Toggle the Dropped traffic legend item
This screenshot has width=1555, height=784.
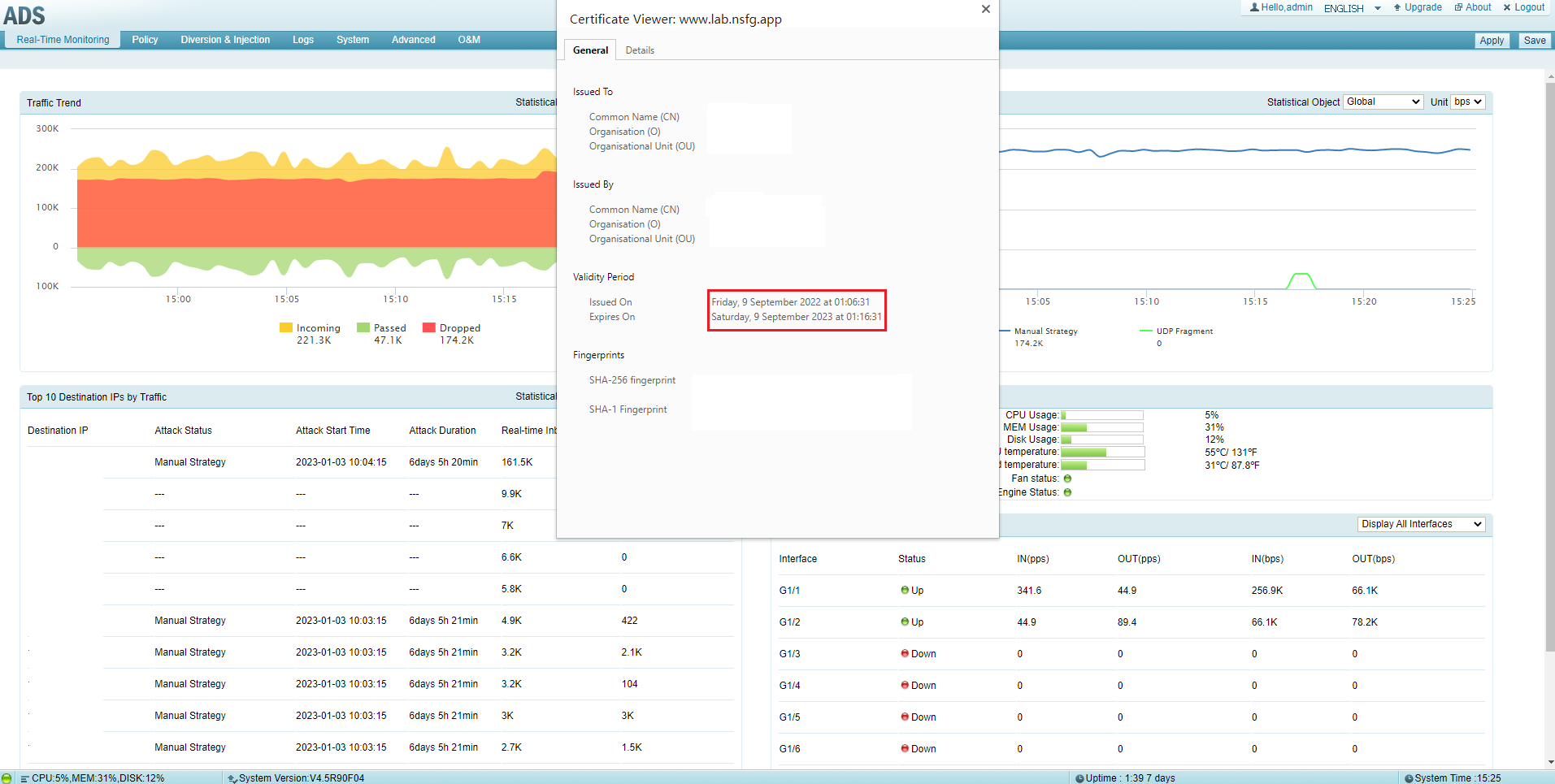click(x=451, y=328)
